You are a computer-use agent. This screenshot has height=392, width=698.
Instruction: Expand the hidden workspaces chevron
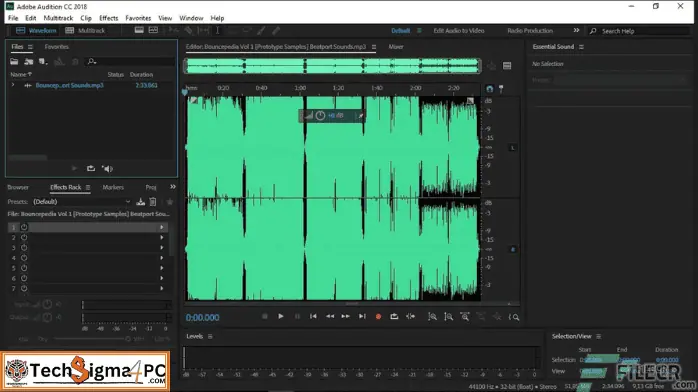576,30
